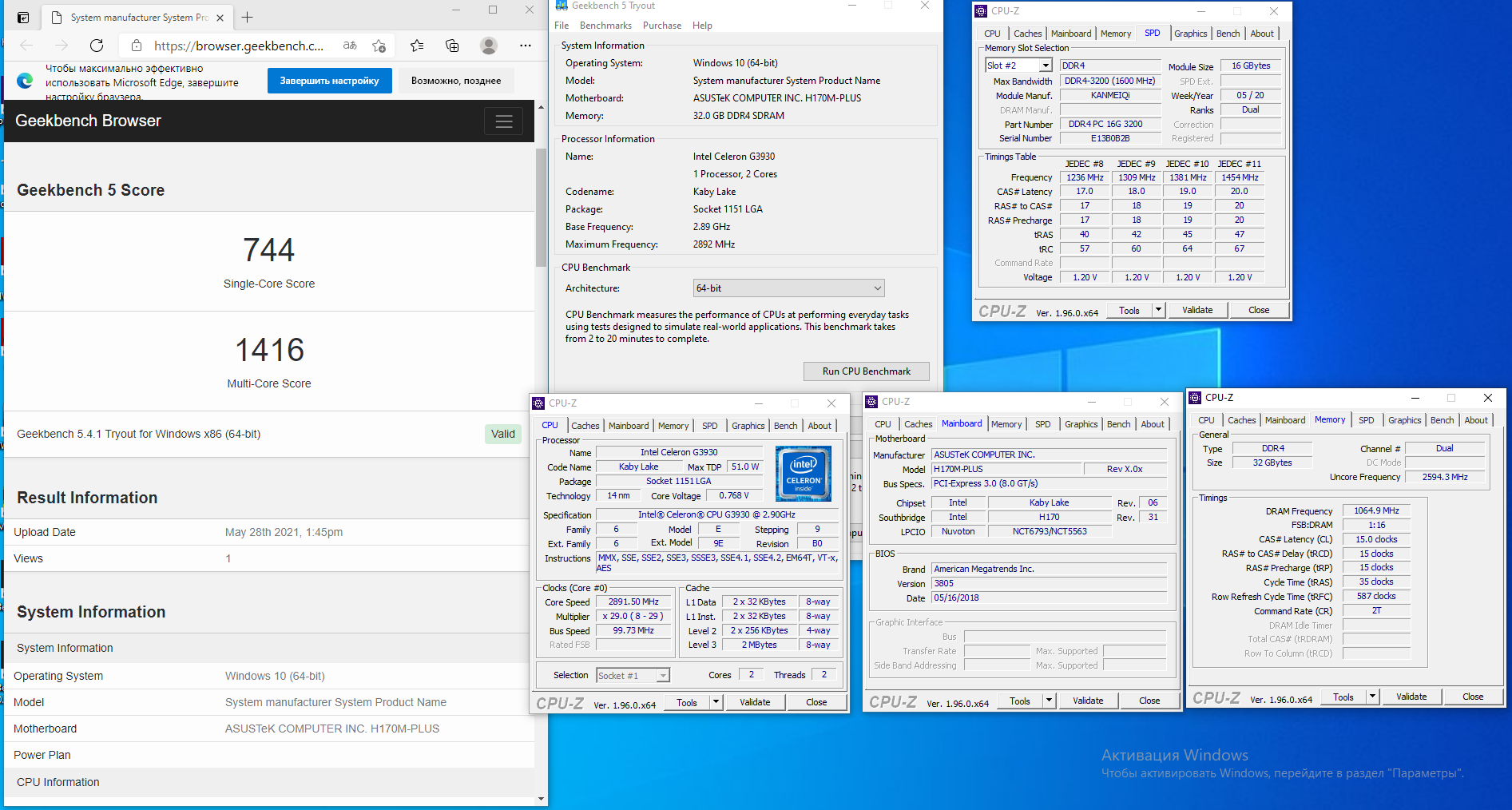Click Validate in CPU tab CPU-Z window

click(x=755, y=702)
